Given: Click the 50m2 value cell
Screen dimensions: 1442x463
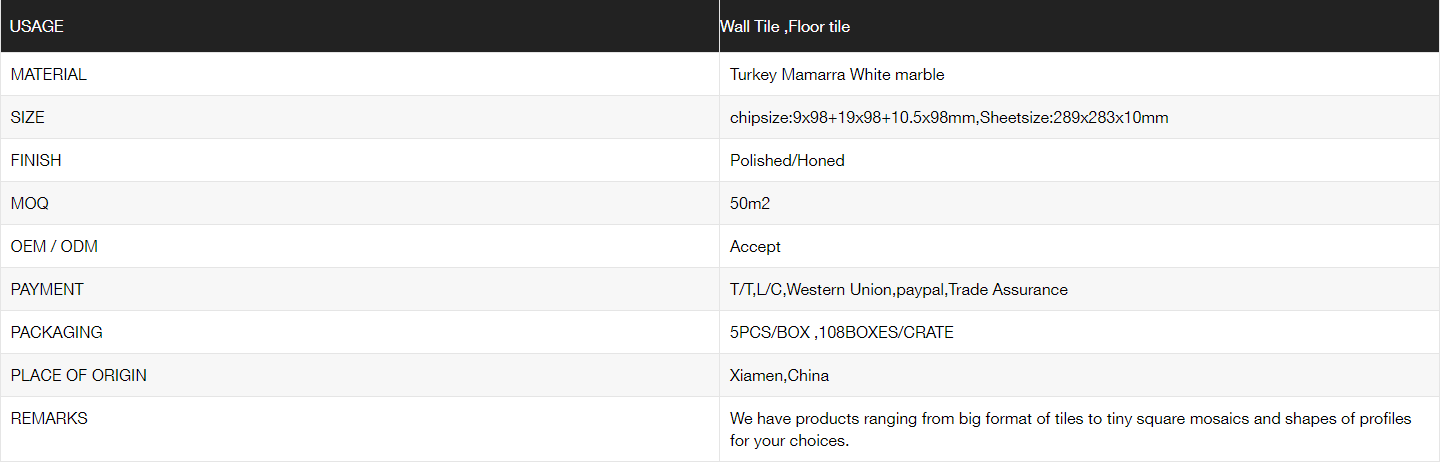Looking at the screenshot, I should coord(750,203).
